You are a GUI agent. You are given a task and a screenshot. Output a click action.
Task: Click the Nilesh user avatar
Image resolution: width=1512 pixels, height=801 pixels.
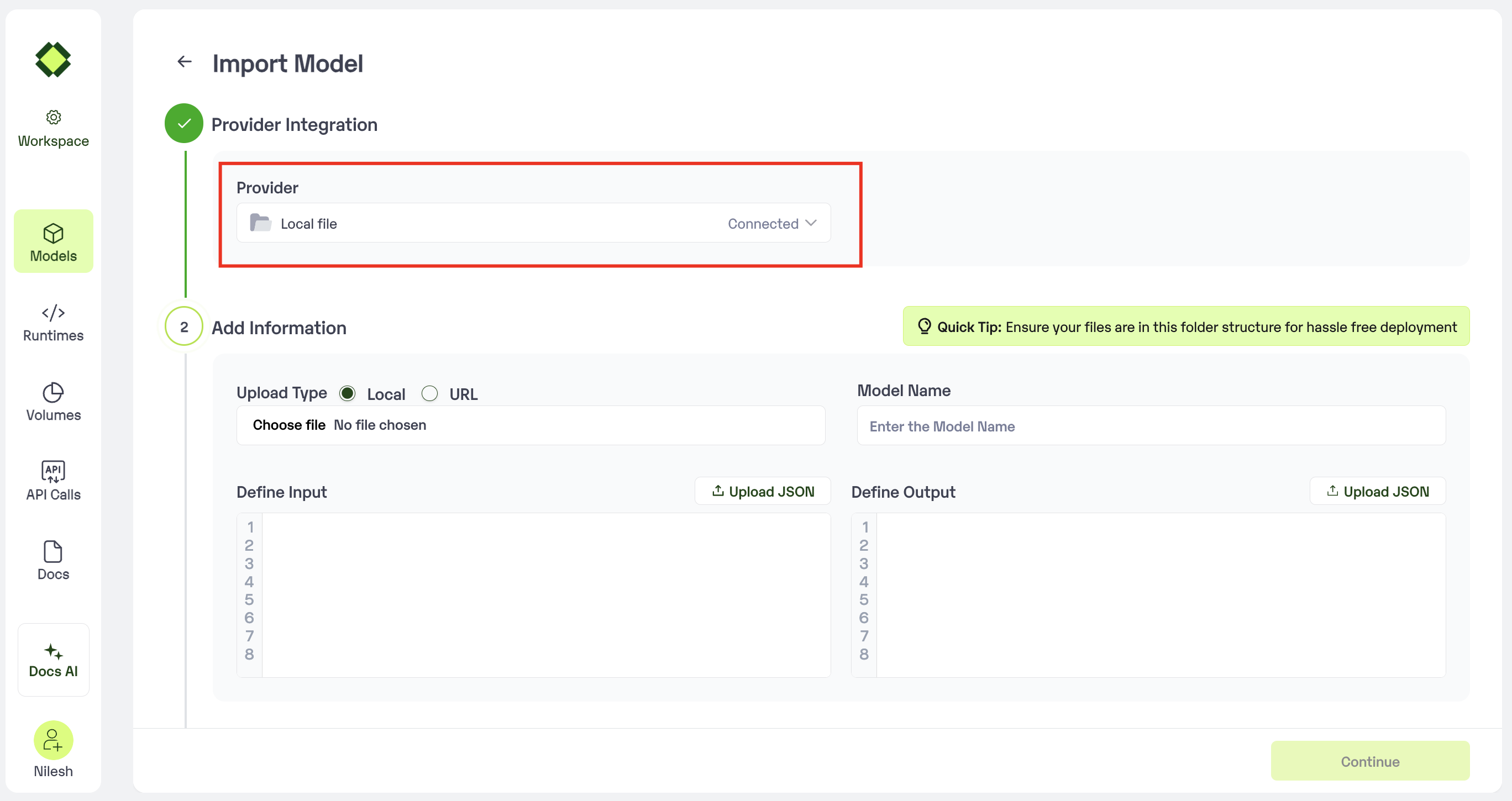[x=54, y=740]
